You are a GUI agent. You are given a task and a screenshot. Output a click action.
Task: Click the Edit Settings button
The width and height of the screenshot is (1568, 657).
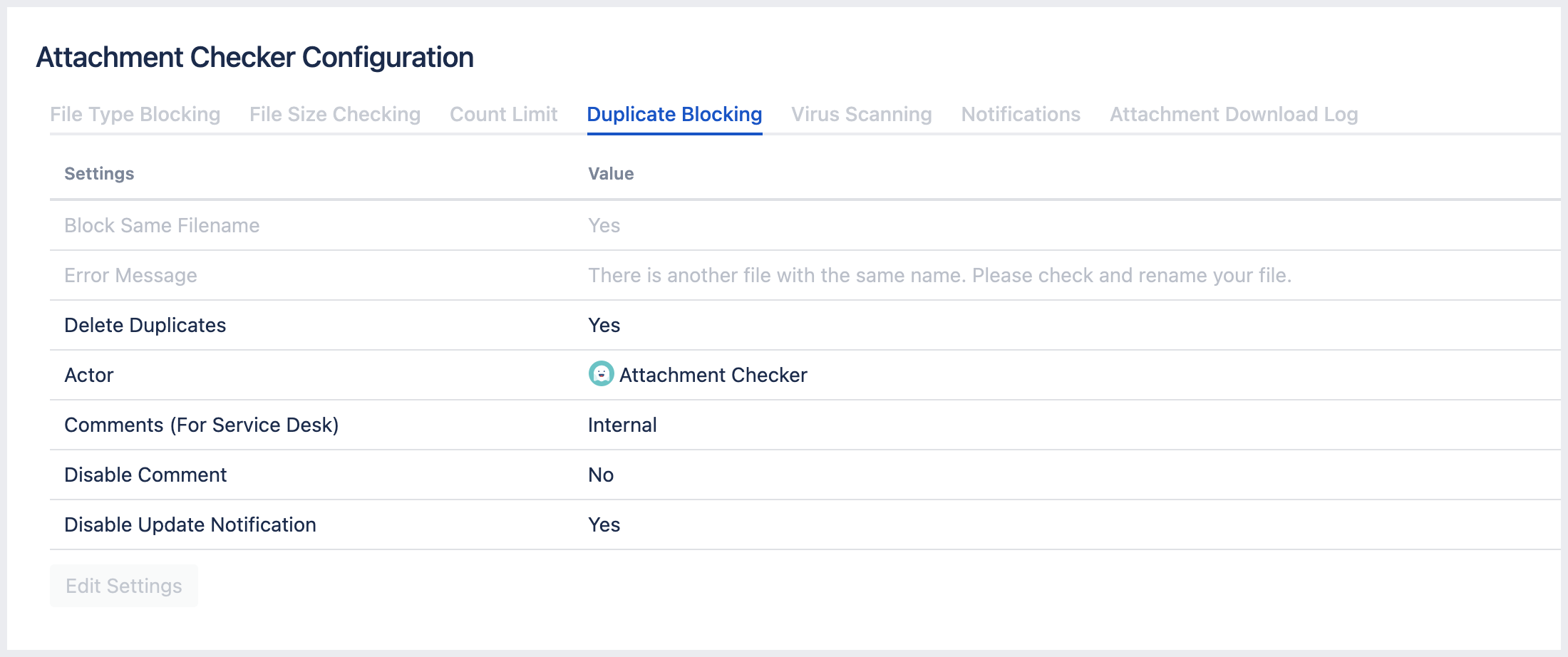coord(123,585)
